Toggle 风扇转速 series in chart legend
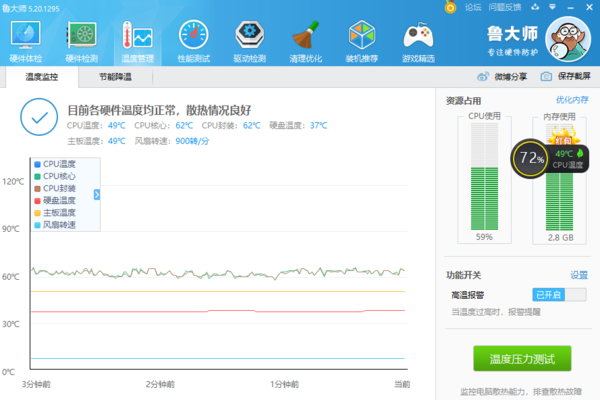600x400 pixels. pos(59,225)
